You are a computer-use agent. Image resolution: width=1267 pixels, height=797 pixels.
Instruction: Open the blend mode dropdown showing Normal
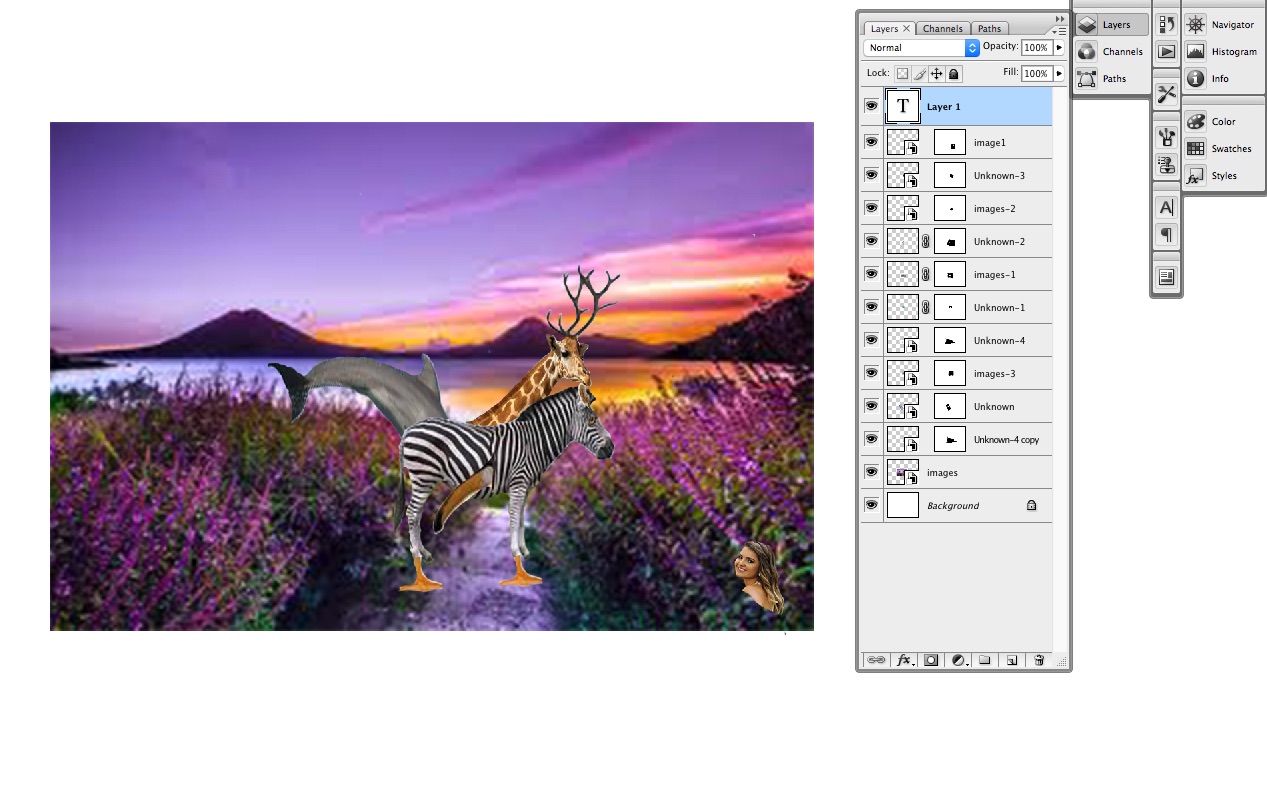(x=920, y=47)
